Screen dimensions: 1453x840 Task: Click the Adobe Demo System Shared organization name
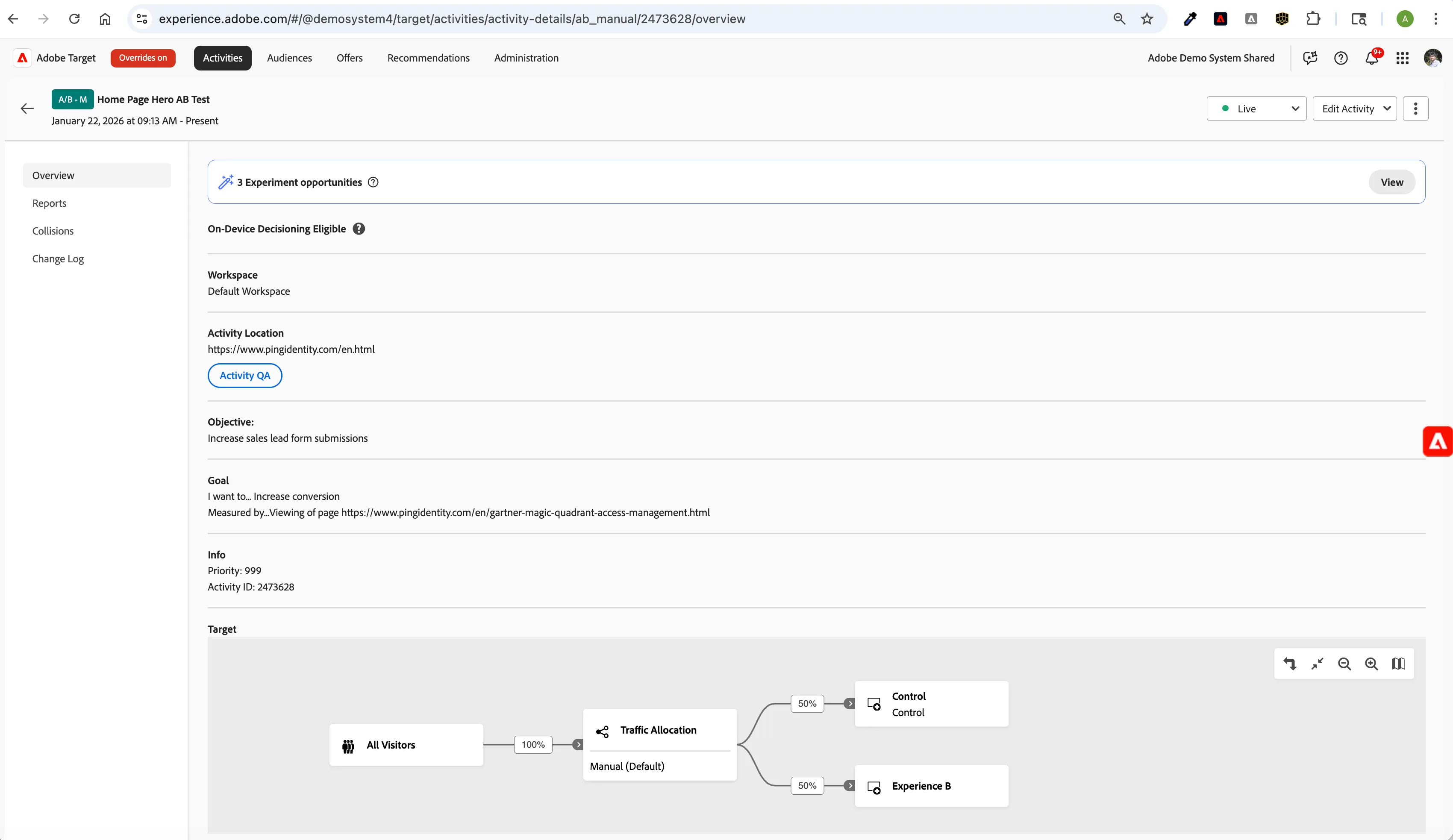click(x=1211, y=58)
